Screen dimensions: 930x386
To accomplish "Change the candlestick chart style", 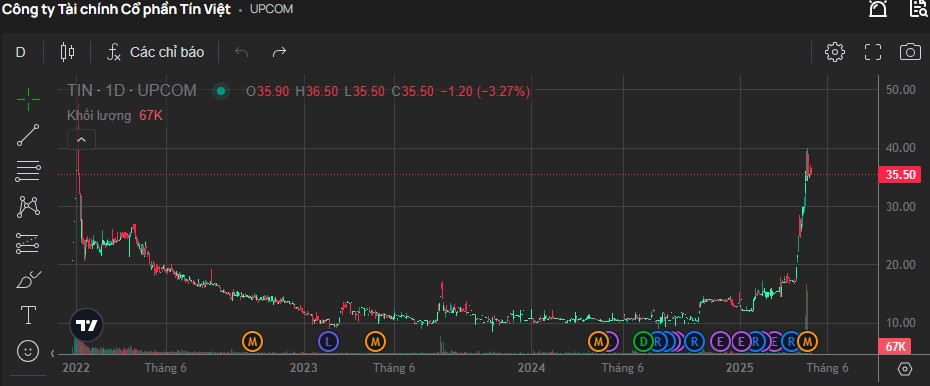I will (68, 52).
